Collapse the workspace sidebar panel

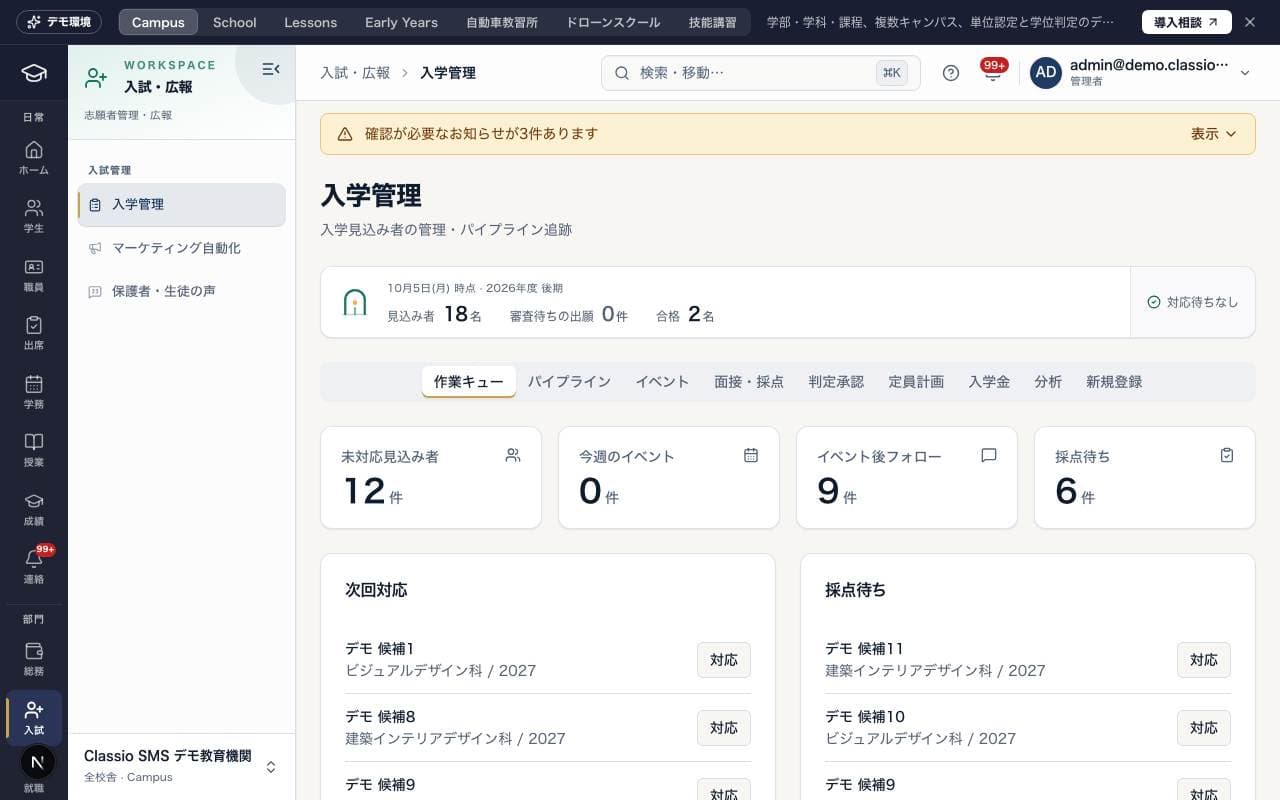coord(270,69)
